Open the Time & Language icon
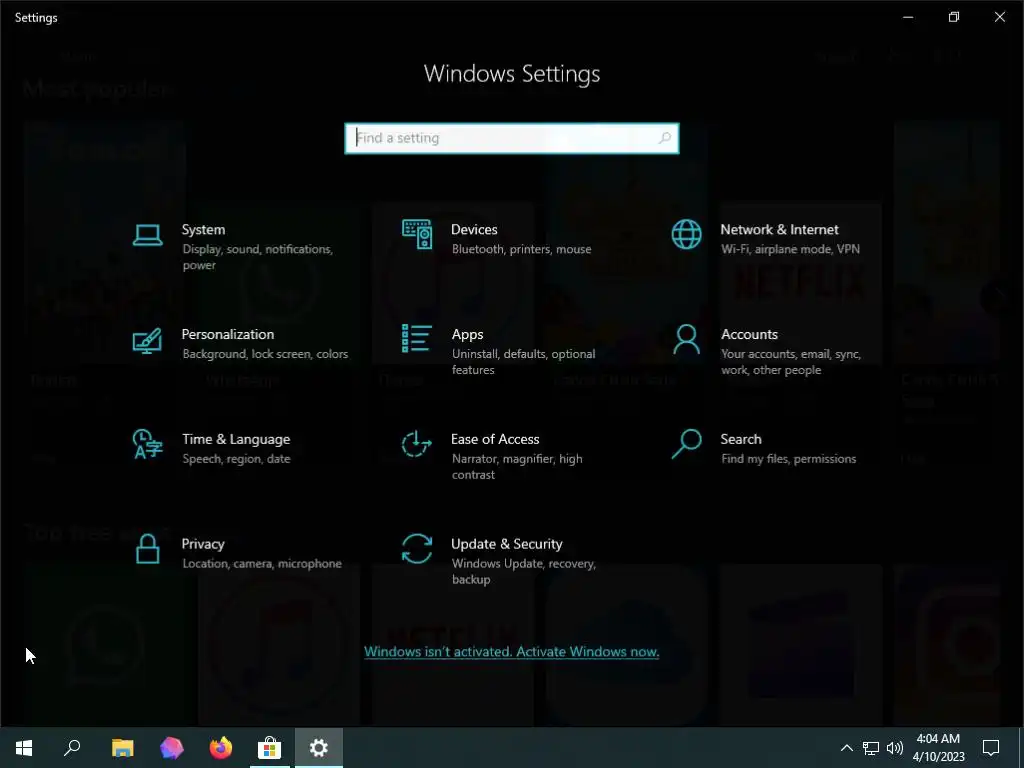 point(148,444)
